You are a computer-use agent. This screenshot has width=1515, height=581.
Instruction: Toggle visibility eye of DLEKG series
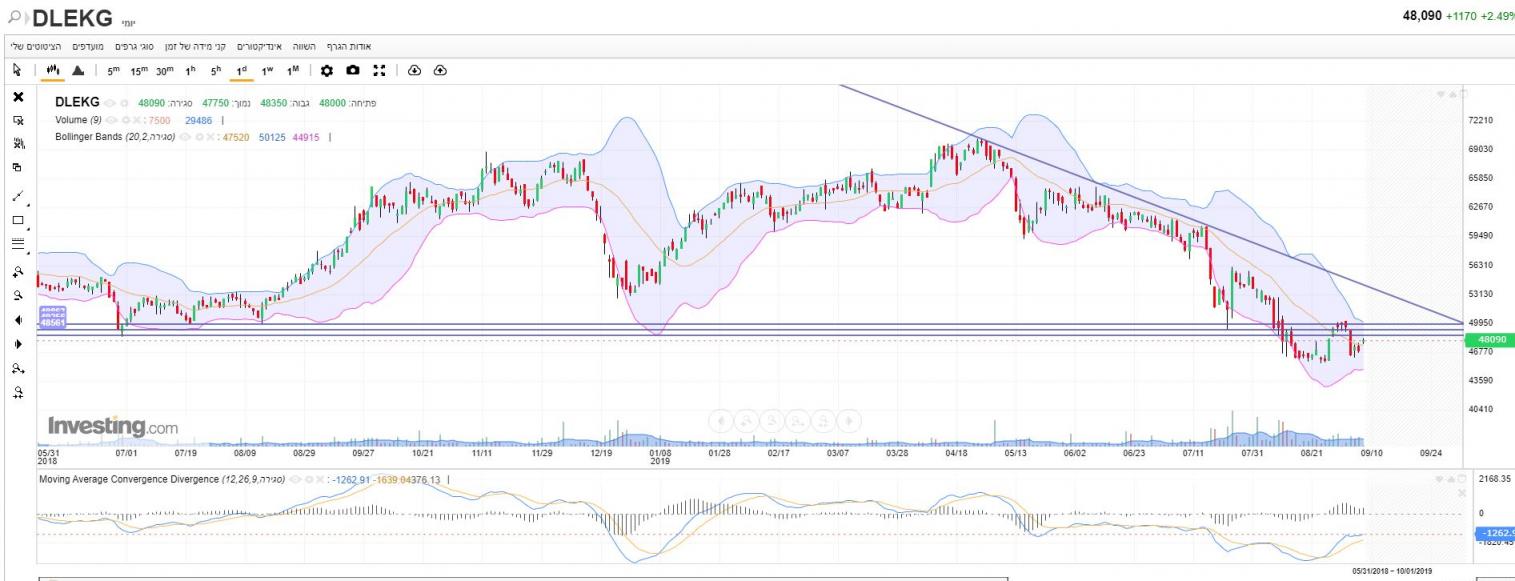pyautogui.click(x=109, y=103)
